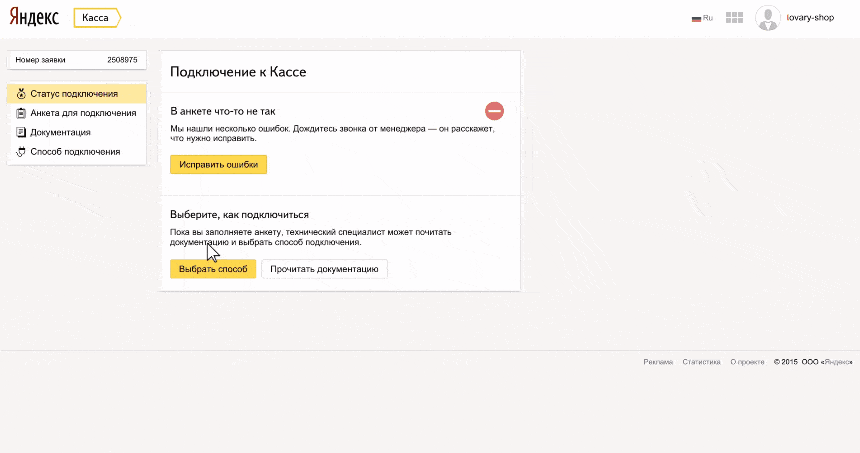Go to Документация in the sidebar
The width and height of the screenshot is (860, 453).
click(77, 132)
